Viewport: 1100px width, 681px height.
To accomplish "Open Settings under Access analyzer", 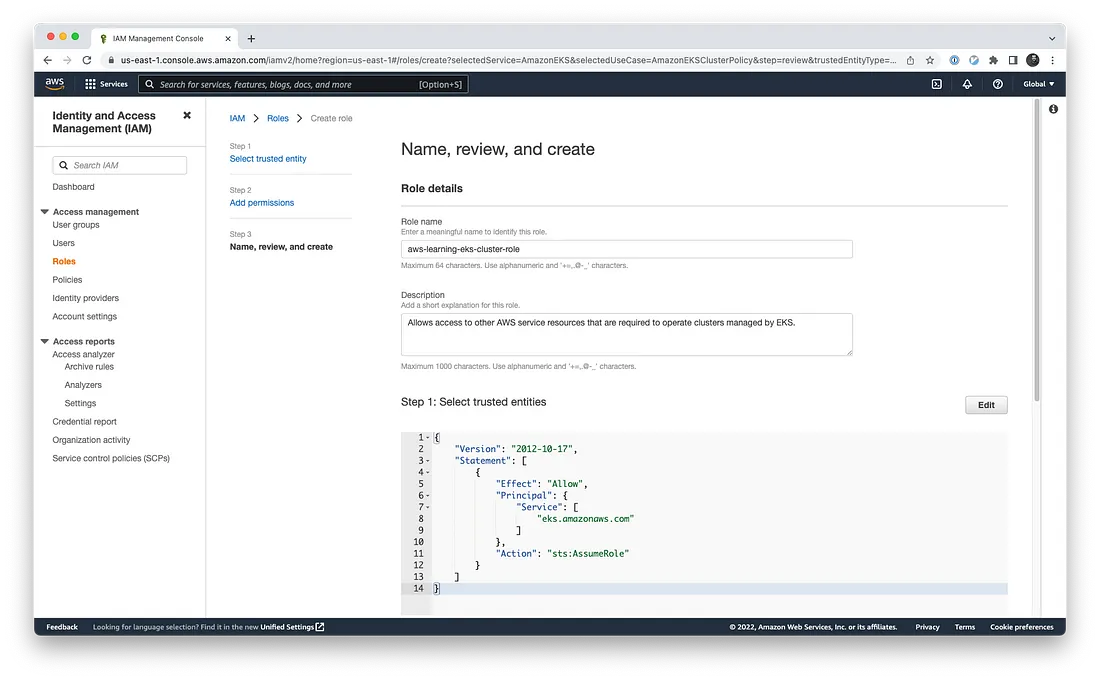I will [x=80, y=403].
